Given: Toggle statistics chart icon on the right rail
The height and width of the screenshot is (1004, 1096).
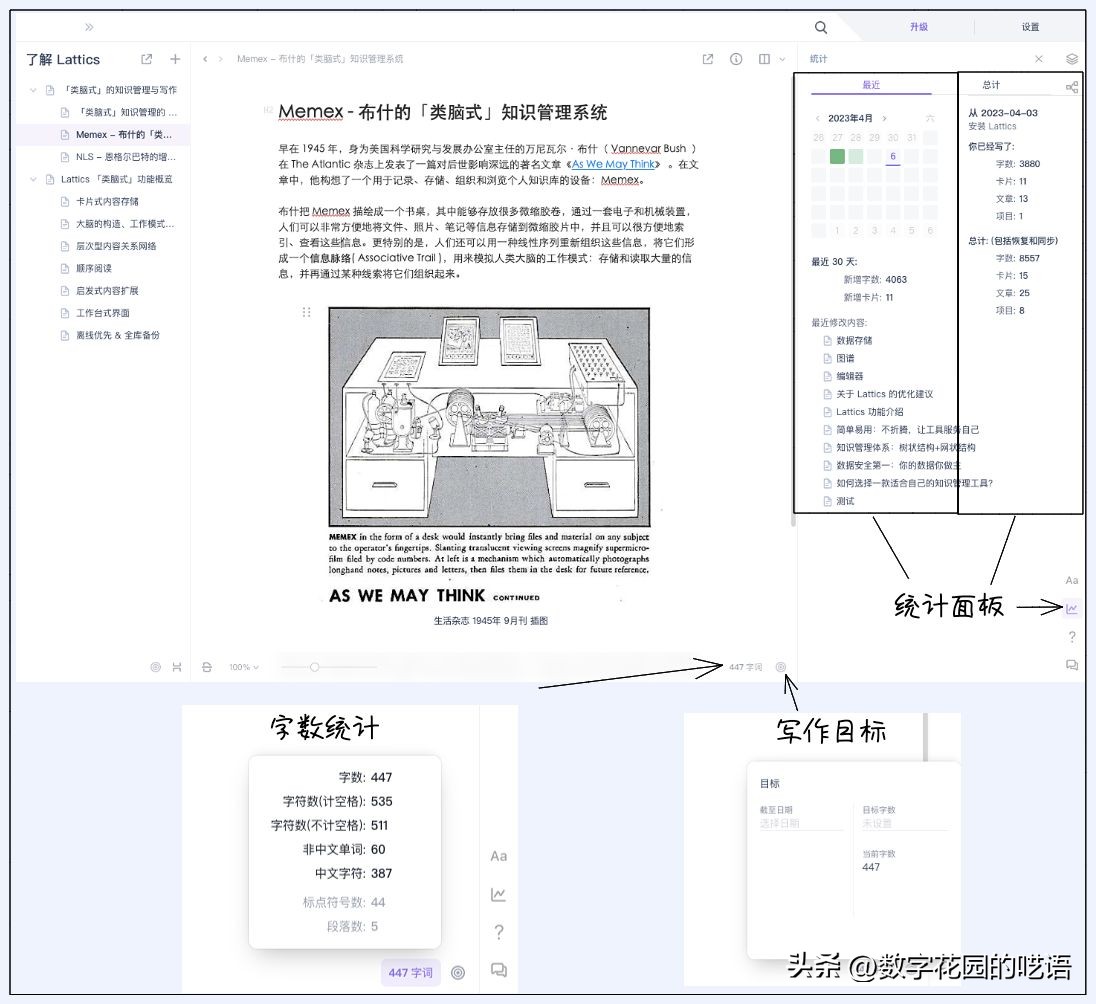Looking at the screenshot, I should coord(1072,609).
